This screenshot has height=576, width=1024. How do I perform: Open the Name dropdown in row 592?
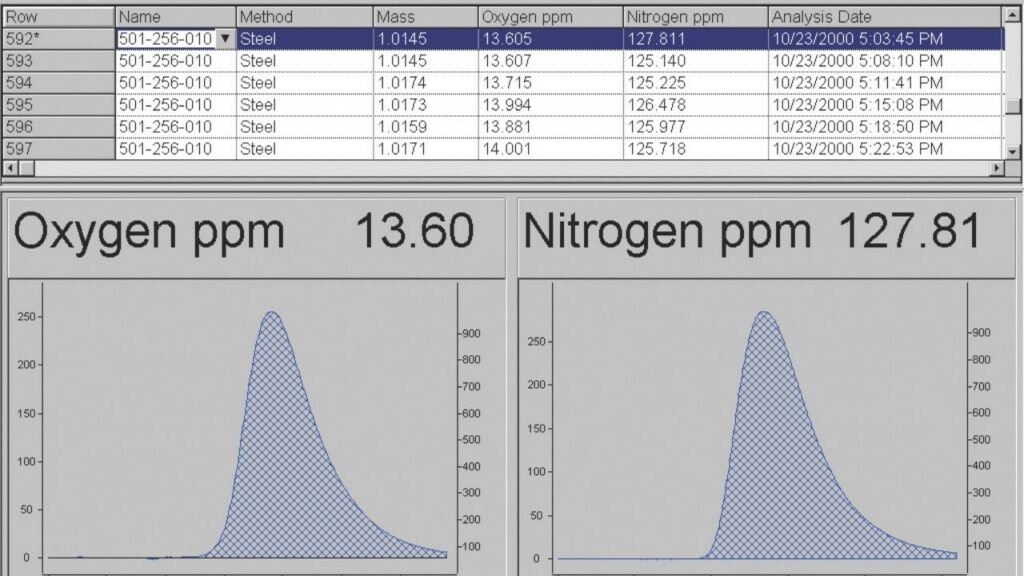click(x=225, y=39)
